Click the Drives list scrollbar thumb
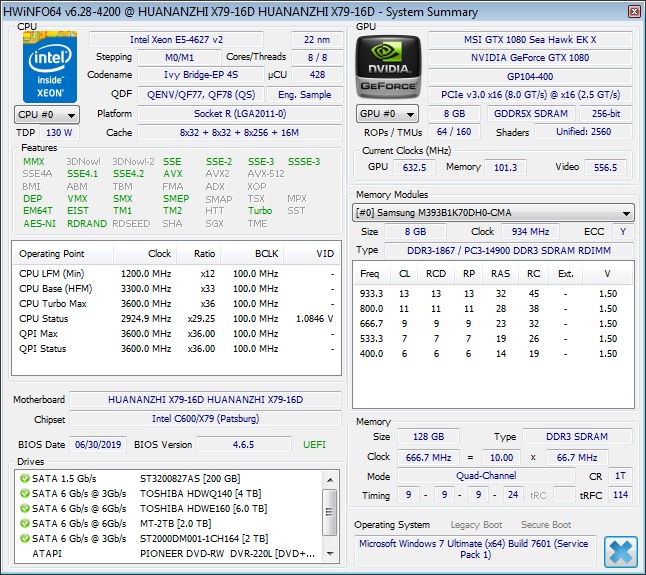Screen dimensions: 646x575 330,512
